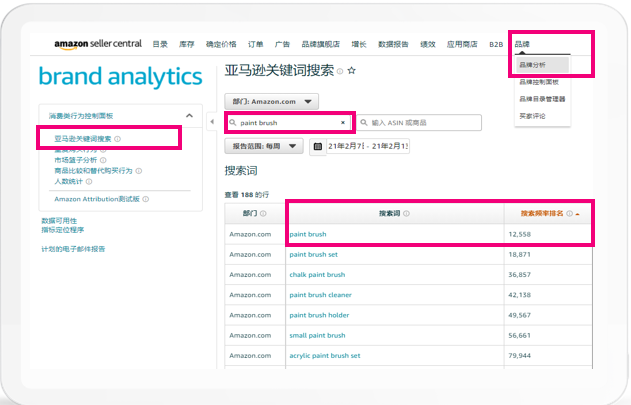Open the 目录 menu
This screenshot has height=405, width=631.
(x=160, y=44)
